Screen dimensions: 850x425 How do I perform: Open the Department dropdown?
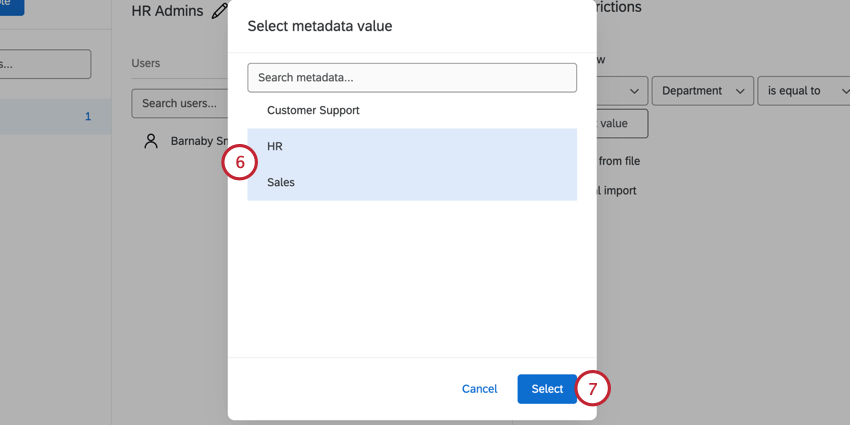702,91
